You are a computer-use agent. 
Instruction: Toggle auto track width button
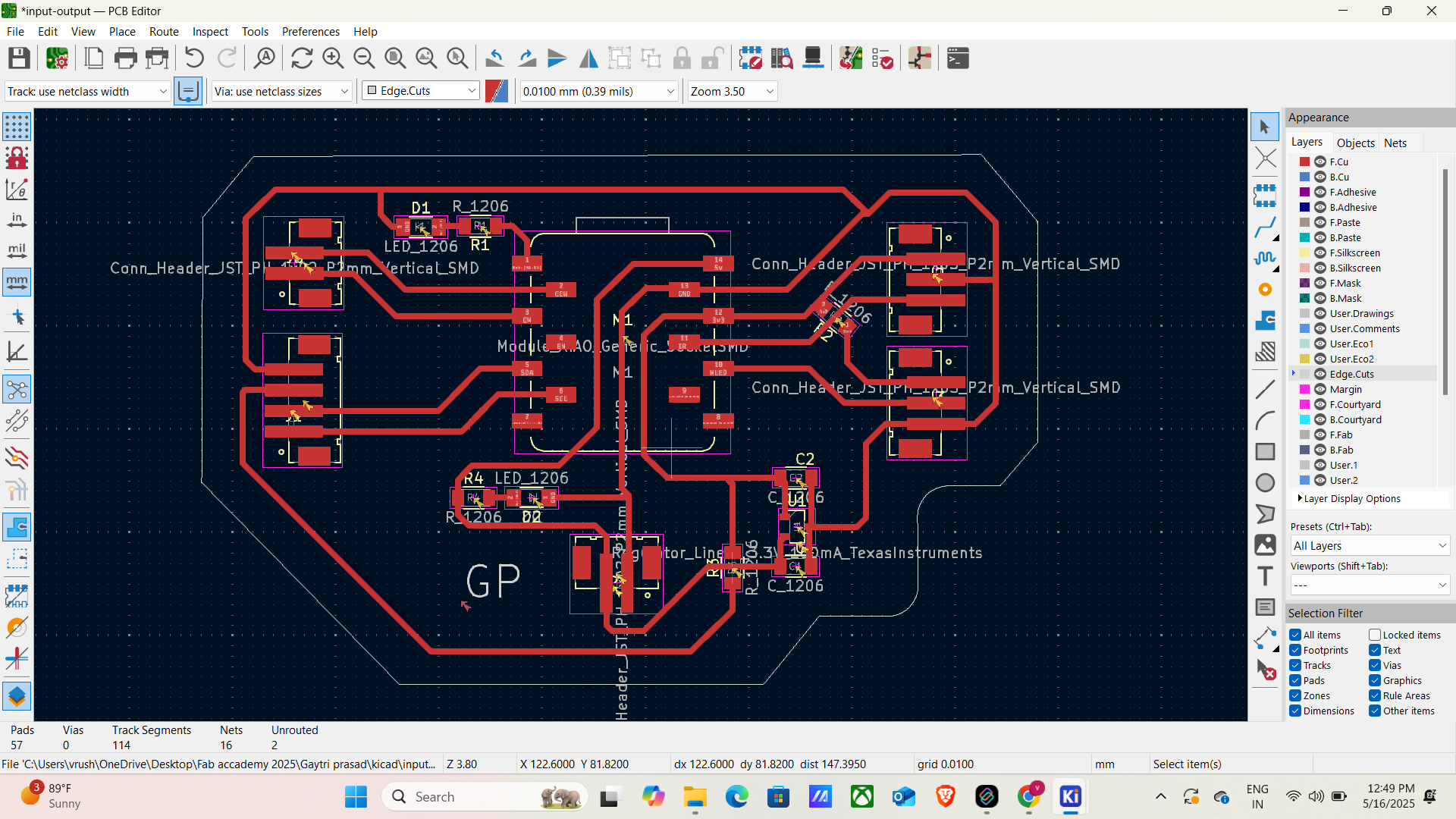point(188,92)
